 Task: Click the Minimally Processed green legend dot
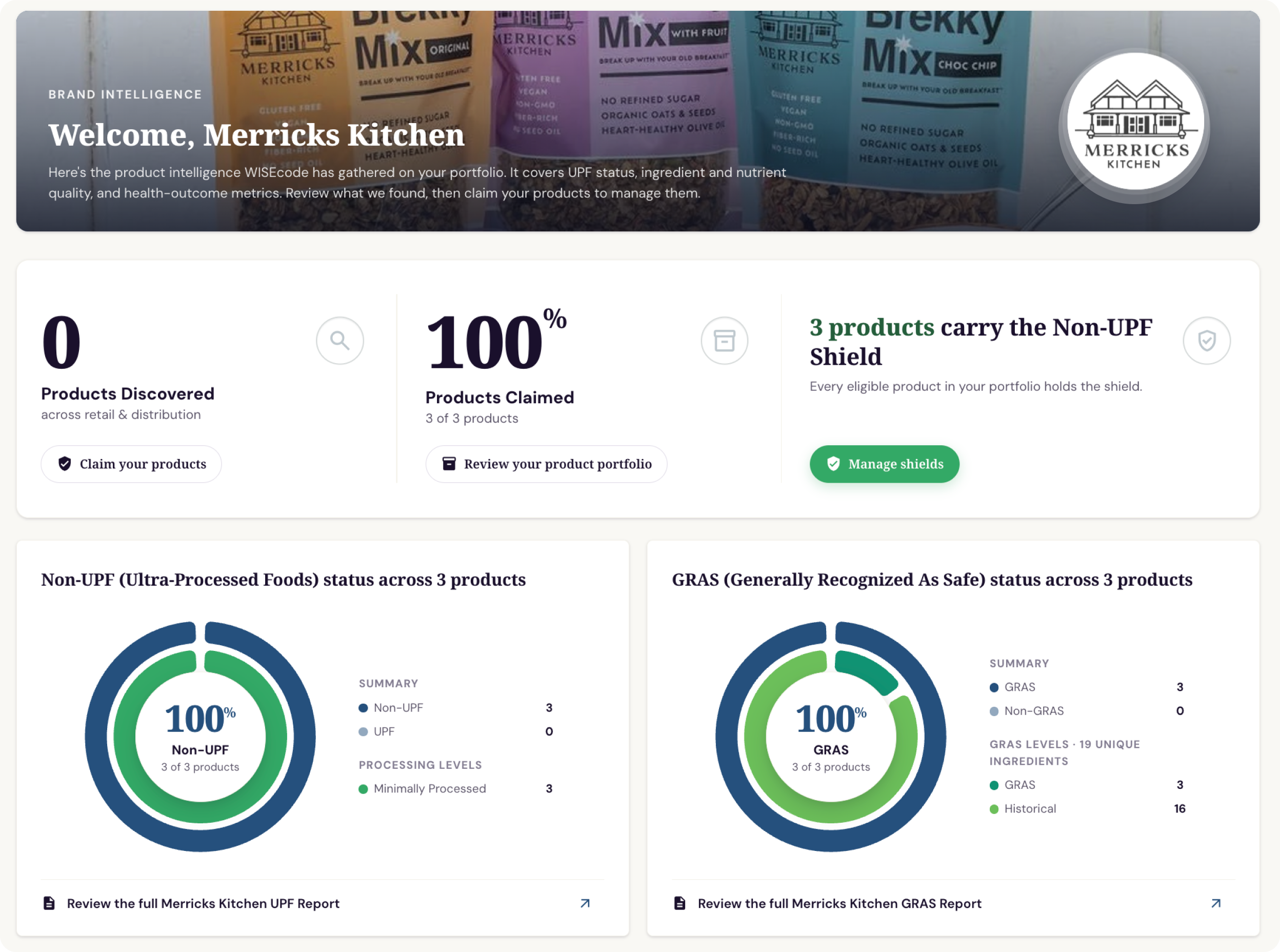[x=363, y=789]
